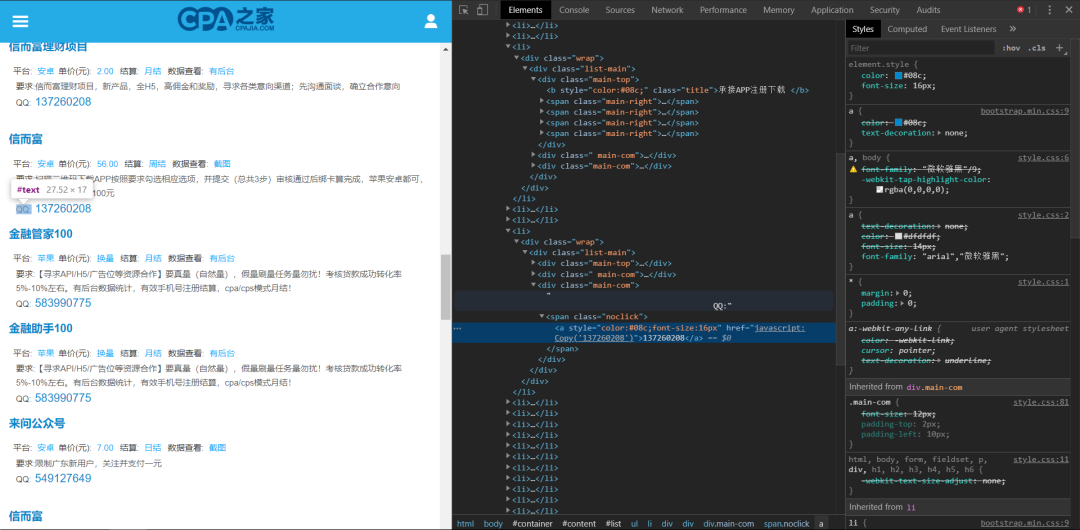
Task: Open the style.css:81 source link
Action: (x=1041, y=402)
